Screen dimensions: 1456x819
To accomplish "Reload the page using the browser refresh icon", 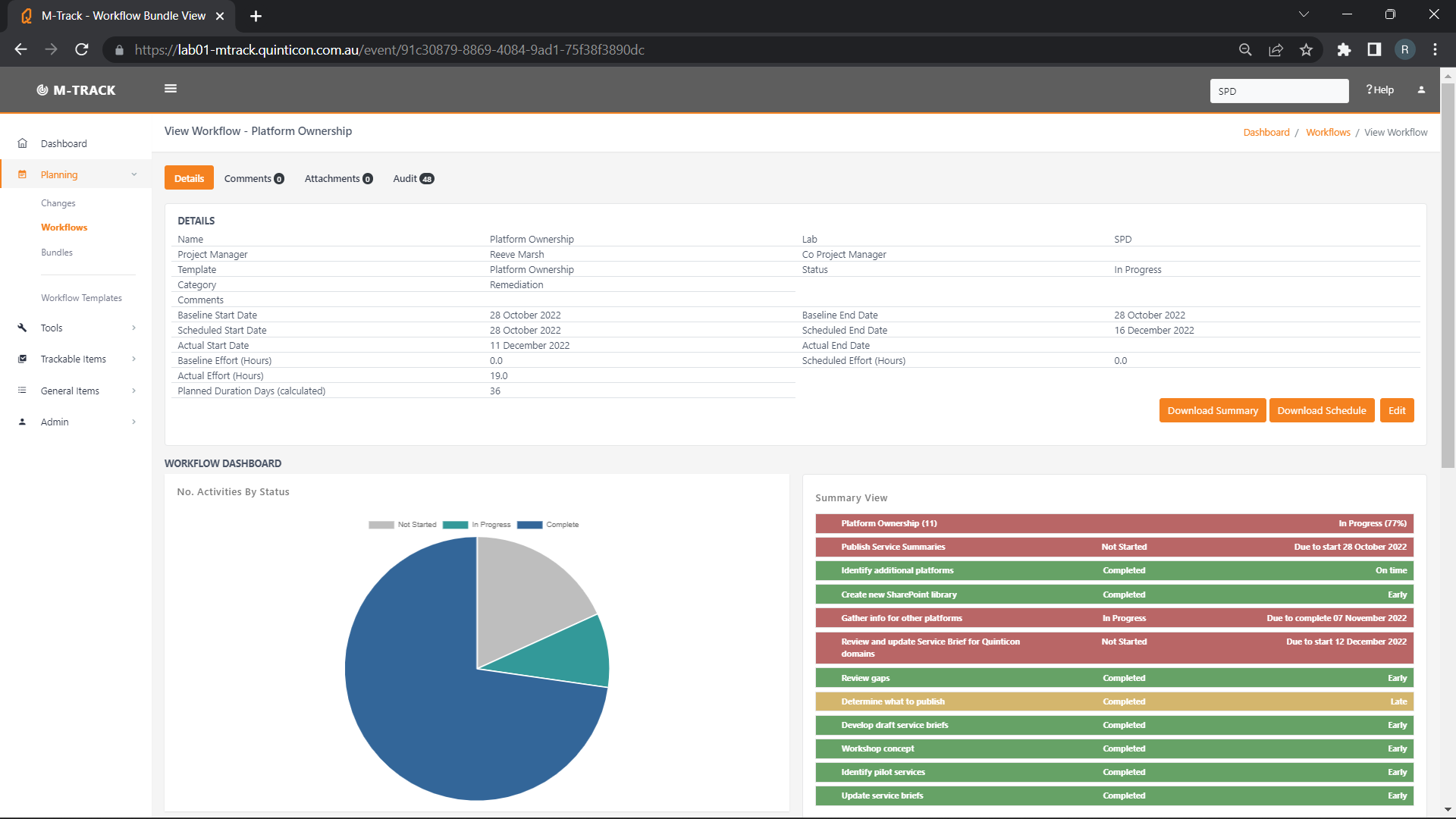I will 81,49.
